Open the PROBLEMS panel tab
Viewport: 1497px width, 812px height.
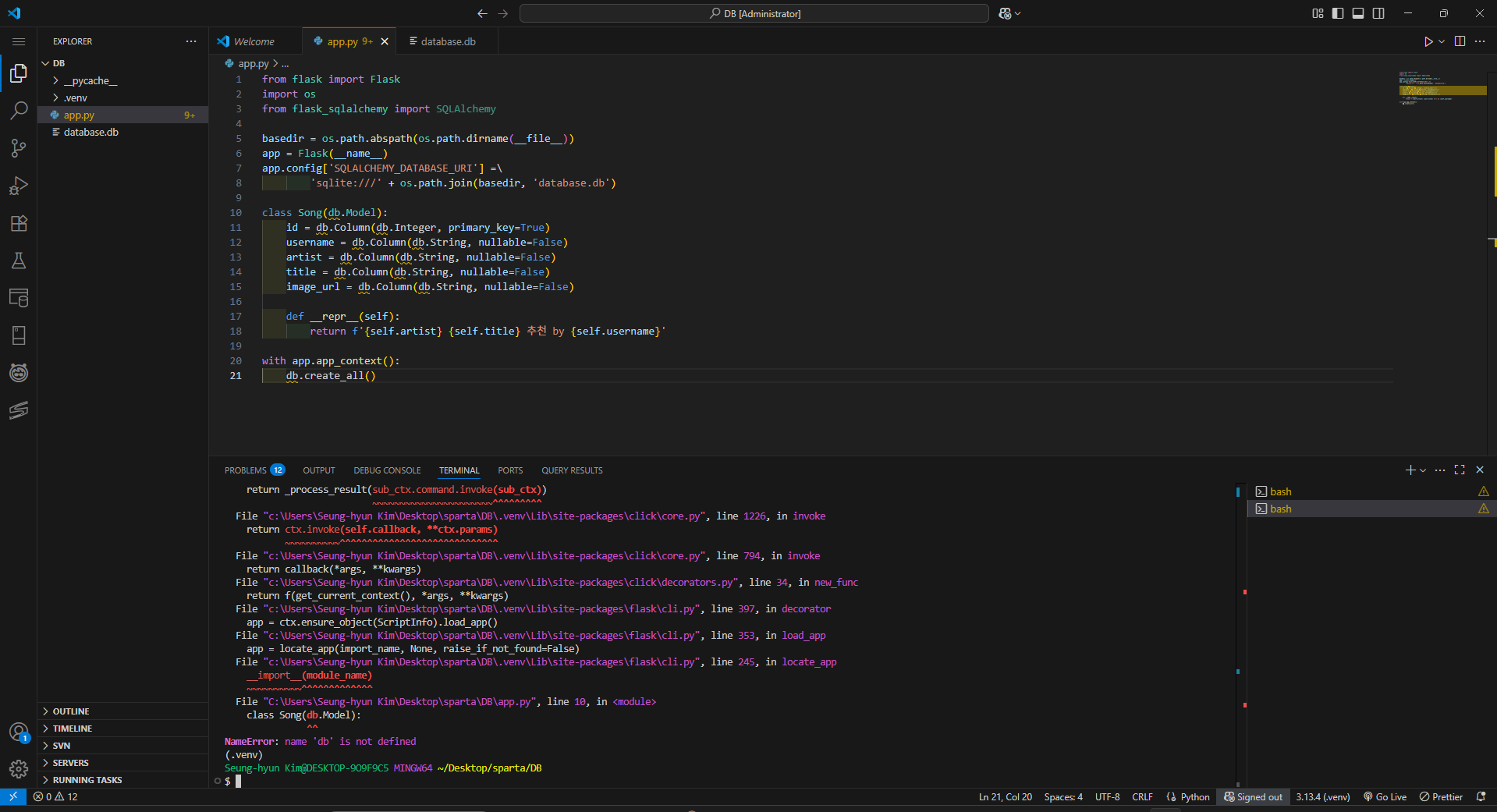pos(254,470)
